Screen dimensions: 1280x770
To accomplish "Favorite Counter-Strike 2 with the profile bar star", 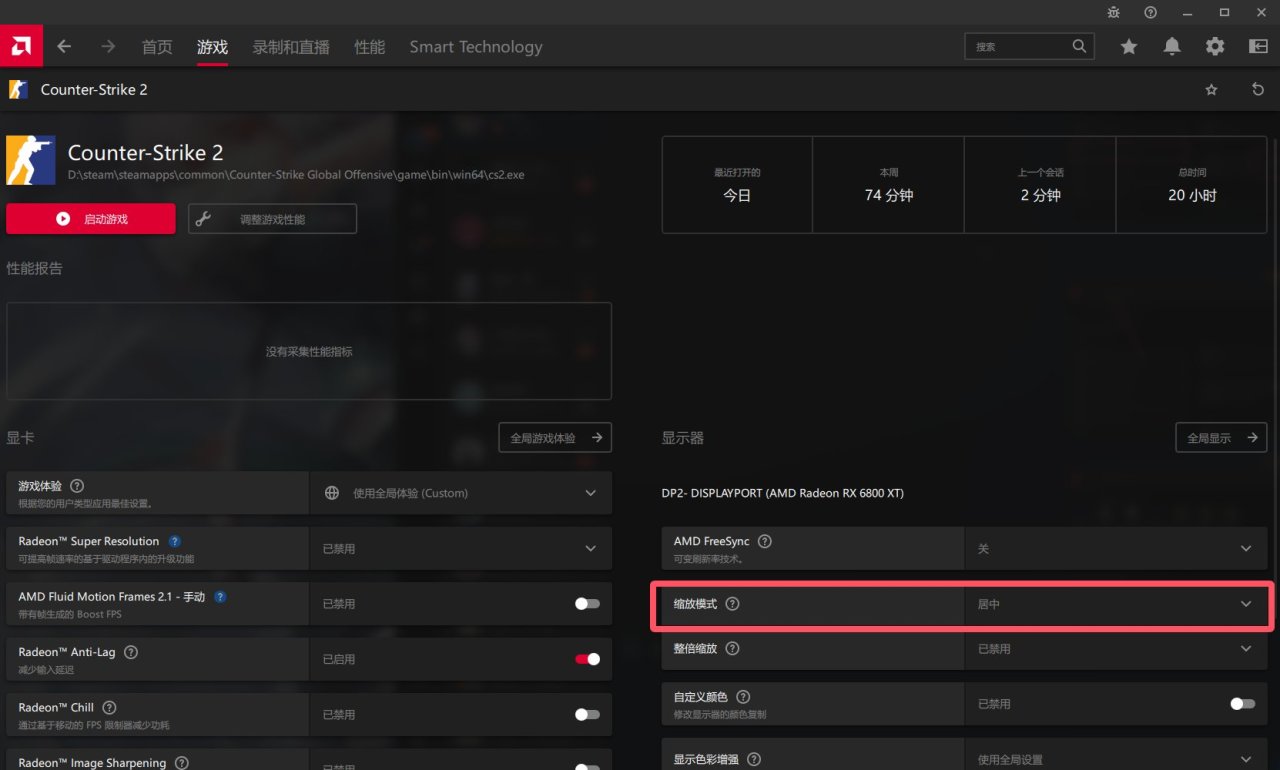I will 1211,90.
